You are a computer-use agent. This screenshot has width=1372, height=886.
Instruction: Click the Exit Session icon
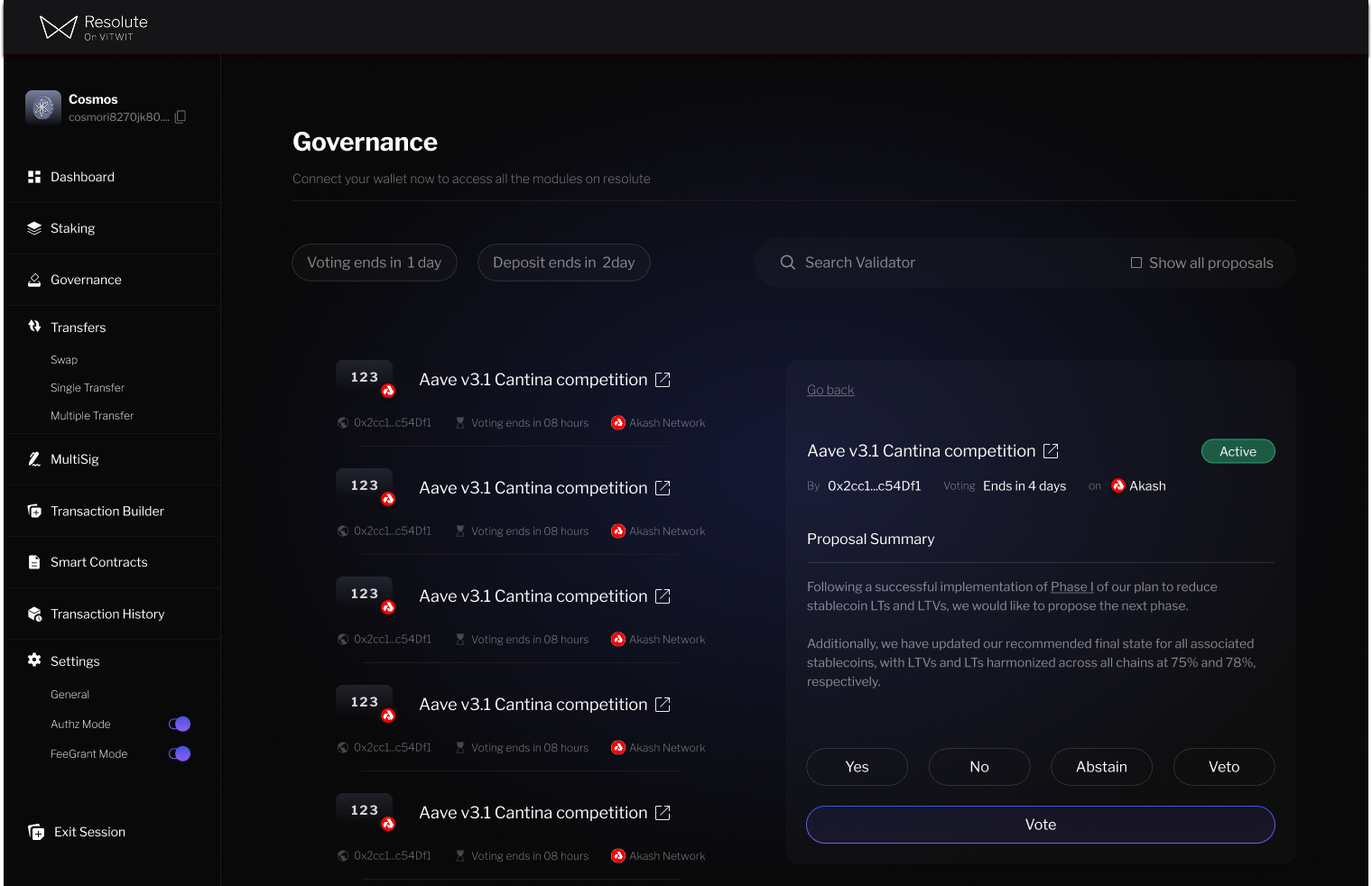pos(36,832)
